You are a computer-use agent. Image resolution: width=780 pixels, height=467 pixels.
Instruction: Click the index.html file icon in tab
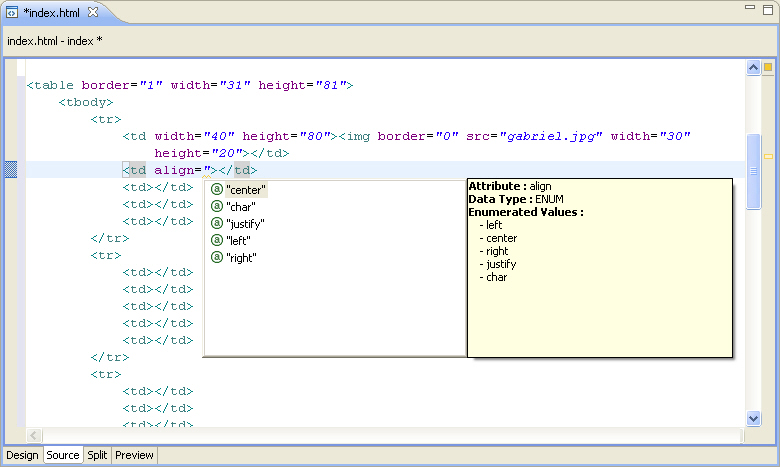13,12
